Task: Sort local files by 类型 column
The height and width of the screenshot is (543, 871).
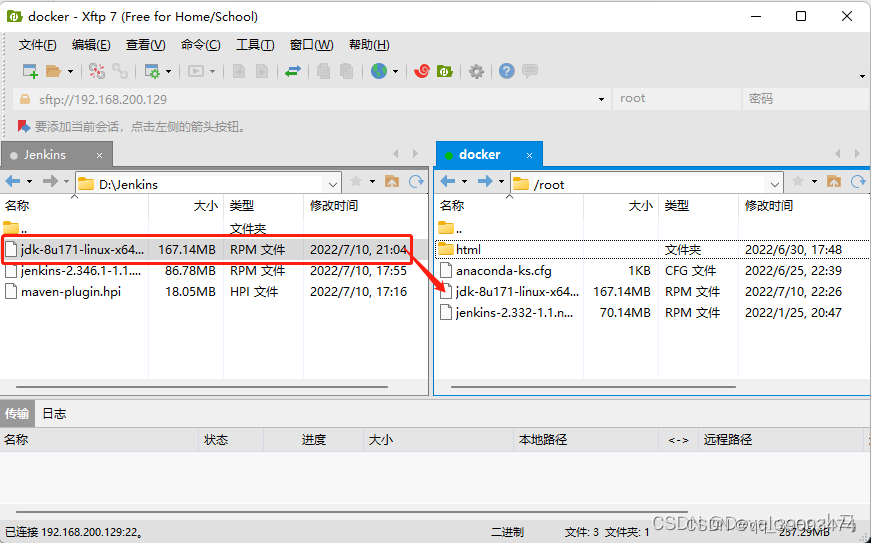Action: (x=263, y=206)
